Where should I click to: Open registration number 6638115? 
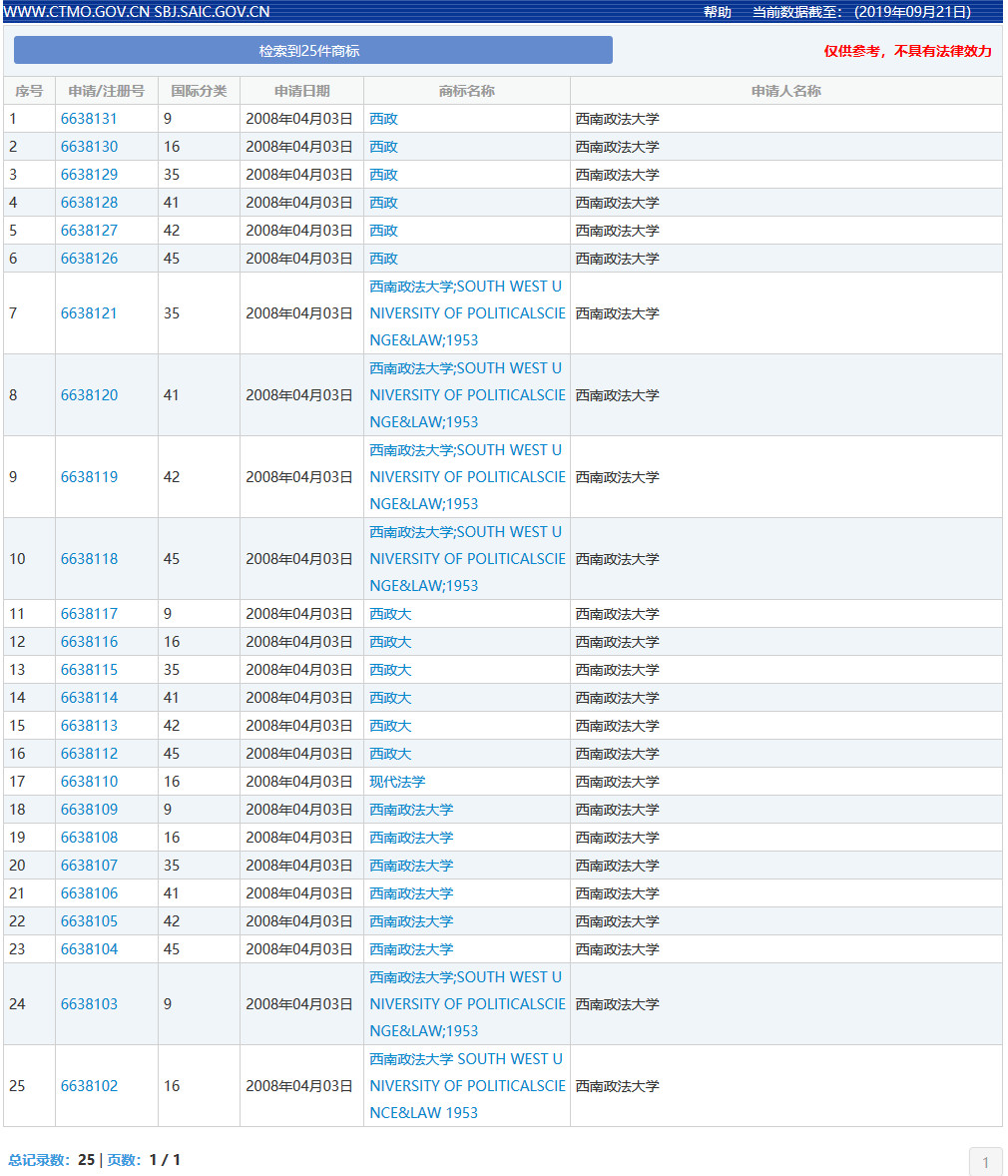[x=89, y=669]
